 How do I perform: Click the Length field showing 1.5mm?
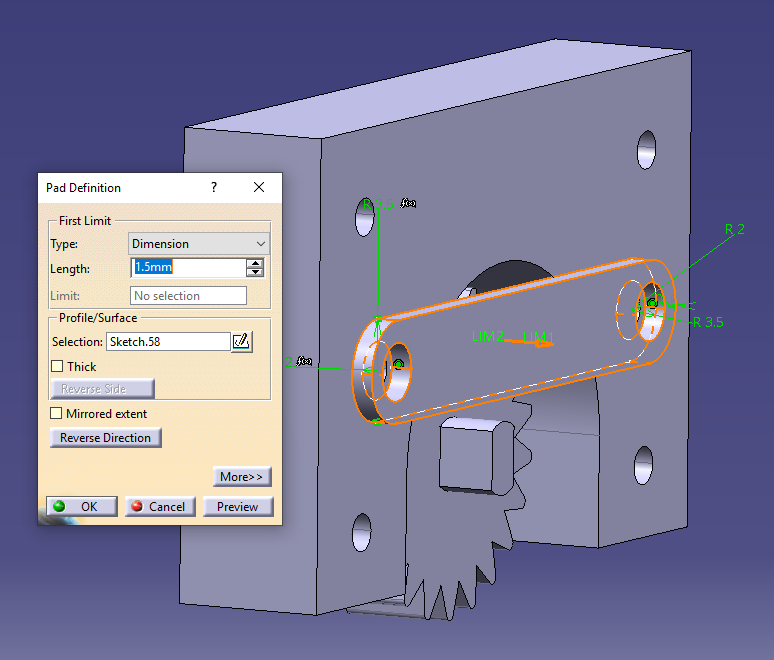188,268
